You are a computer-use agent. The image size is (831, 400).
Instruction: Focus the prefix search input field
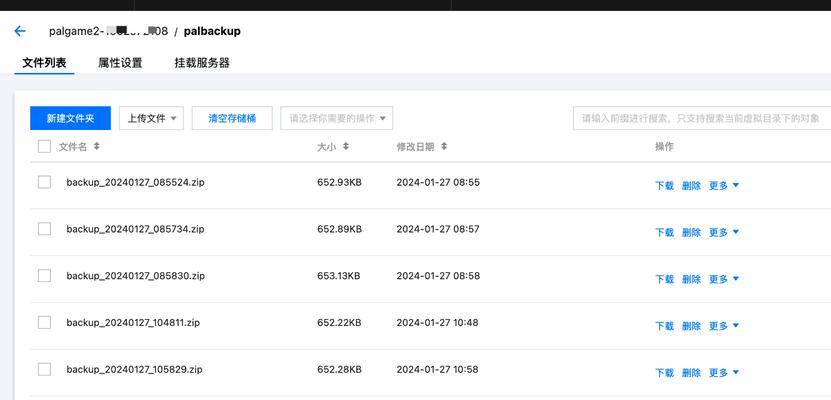pos(702,118)
